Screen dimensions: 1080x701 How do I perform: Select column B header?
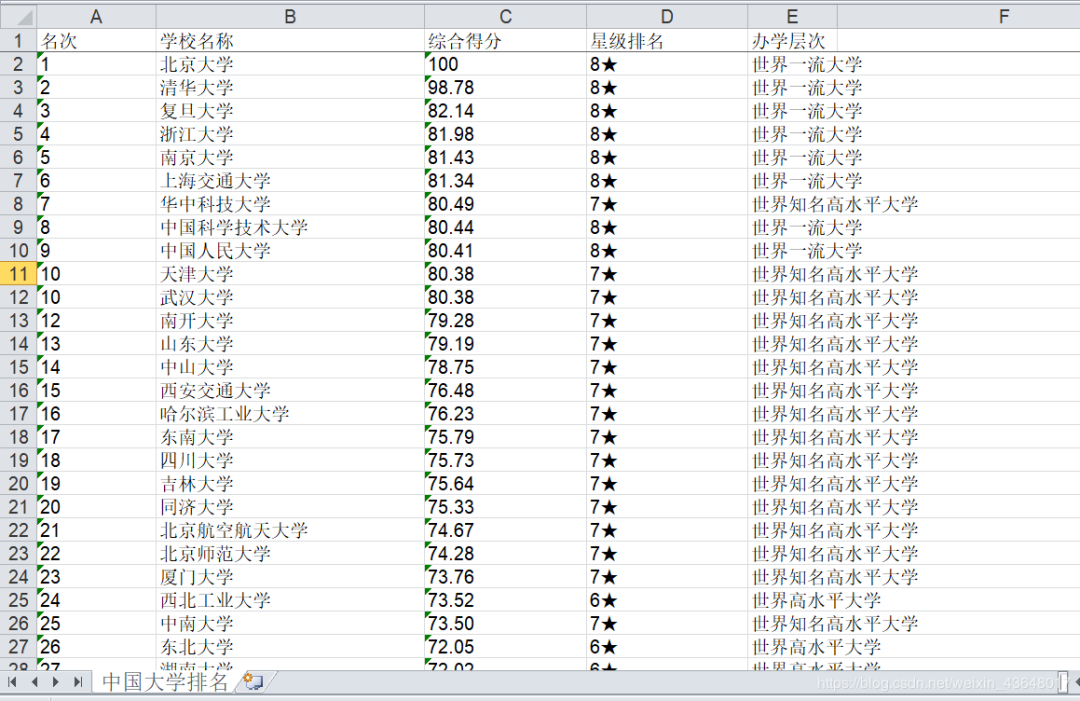click(x=290, y=17)
